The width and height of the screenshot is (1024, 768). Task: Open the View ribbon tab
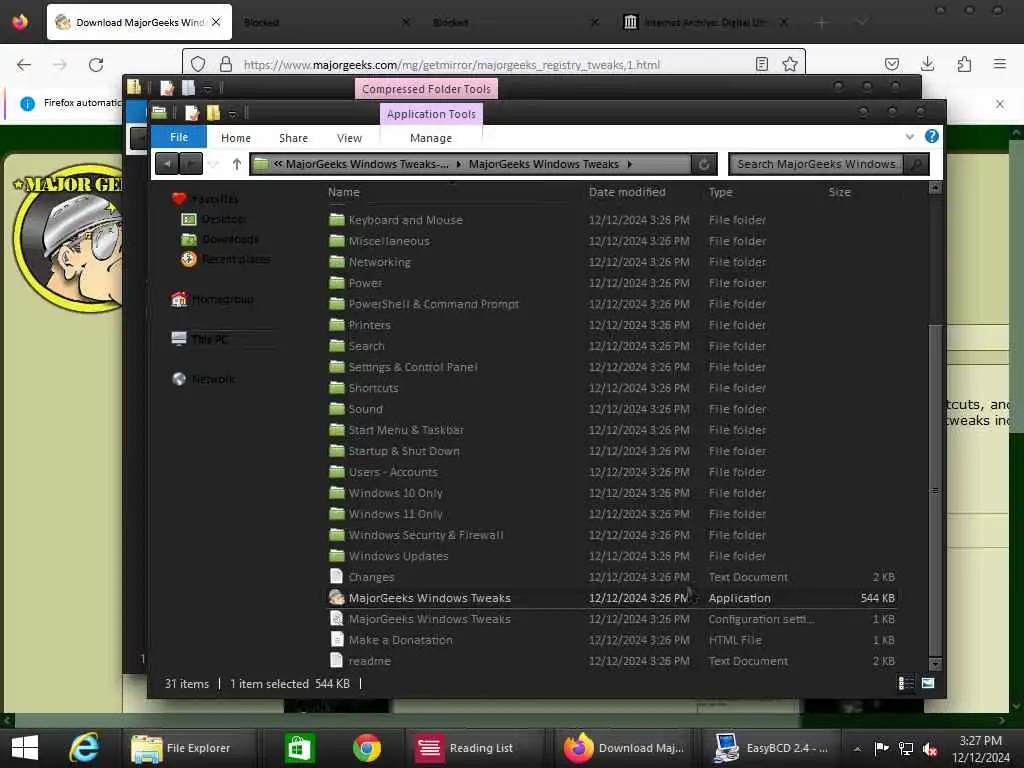tap(349, 138)
